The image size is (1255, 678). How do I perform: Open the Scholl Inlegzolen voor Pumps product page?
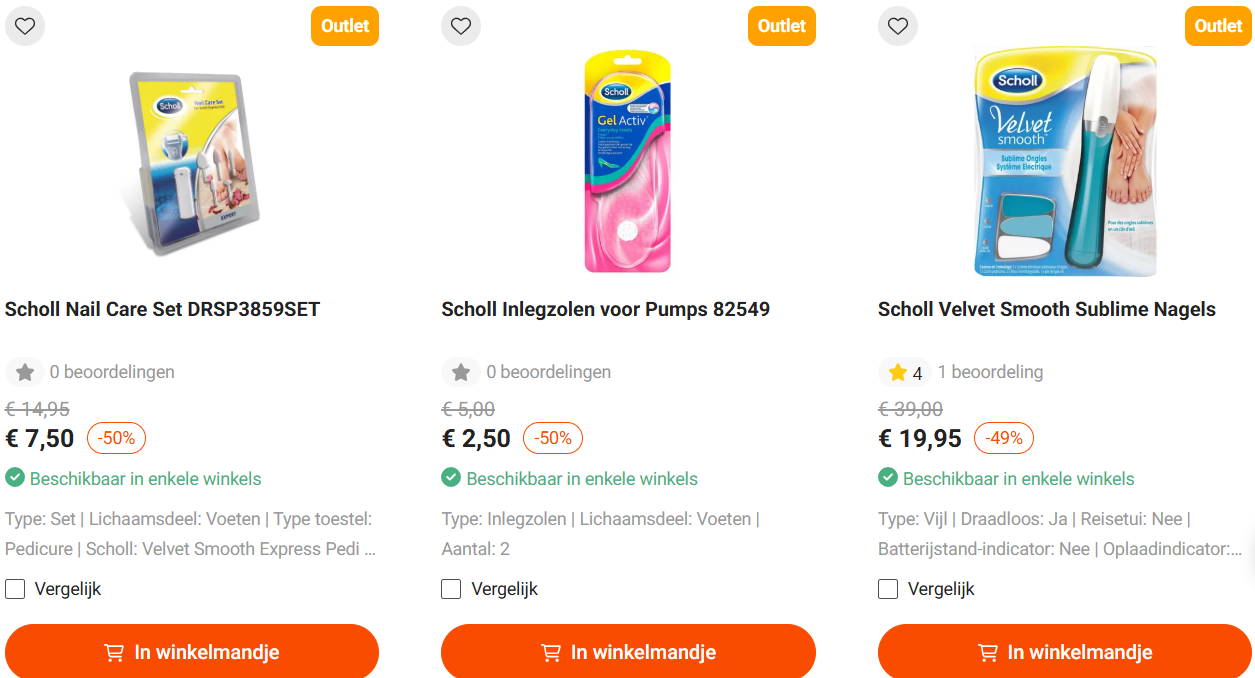605,309
